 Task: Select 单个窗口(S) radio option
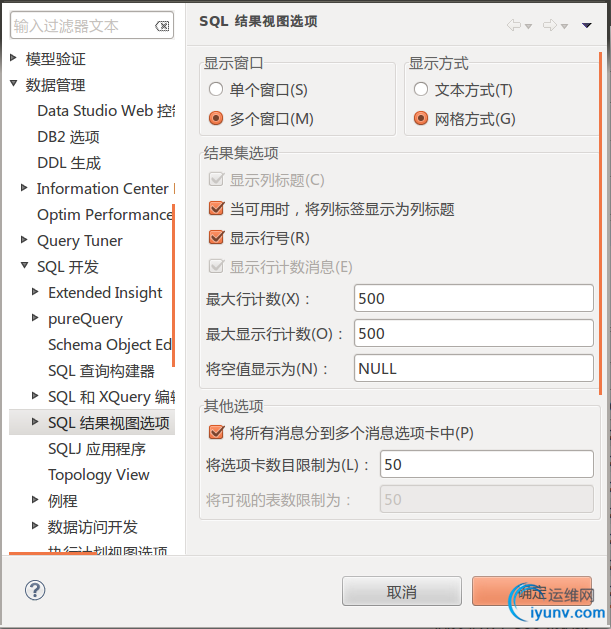pyautogui.click(x=216, y=90)
